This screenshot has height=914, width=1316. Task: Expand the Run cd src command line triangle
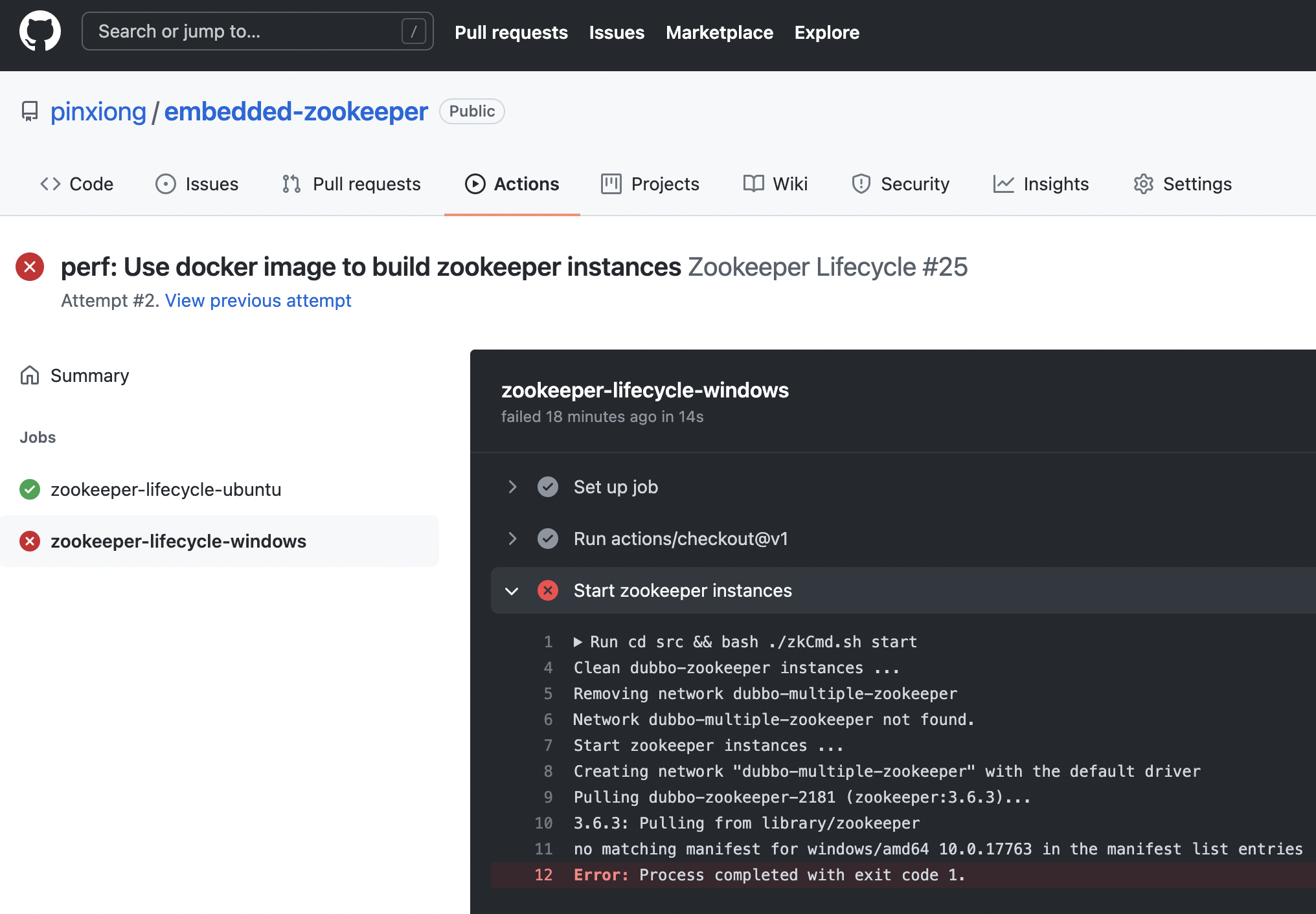[578, 642]
